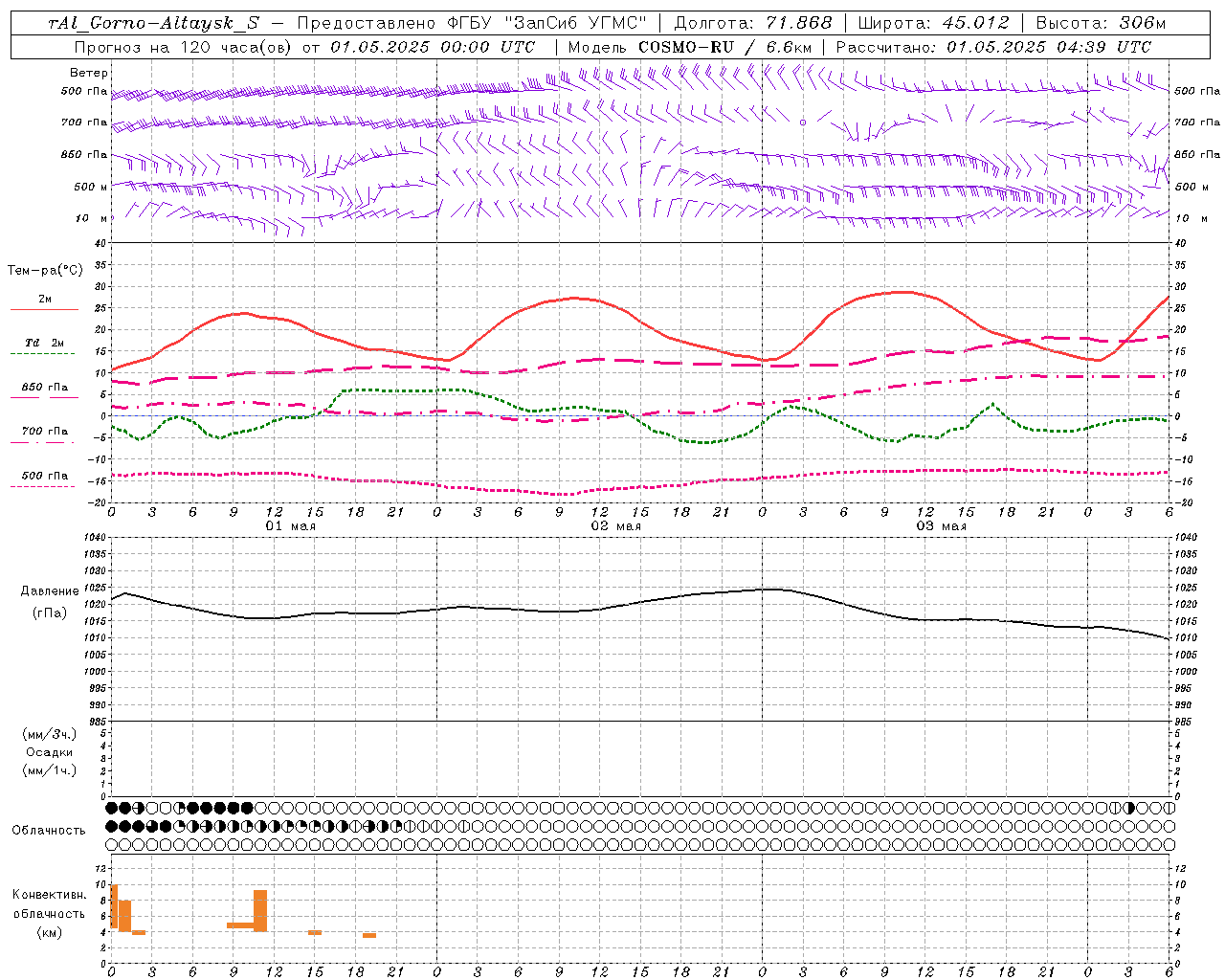
Task: Click the Давление pressure panel label
Action: [50, 591]
